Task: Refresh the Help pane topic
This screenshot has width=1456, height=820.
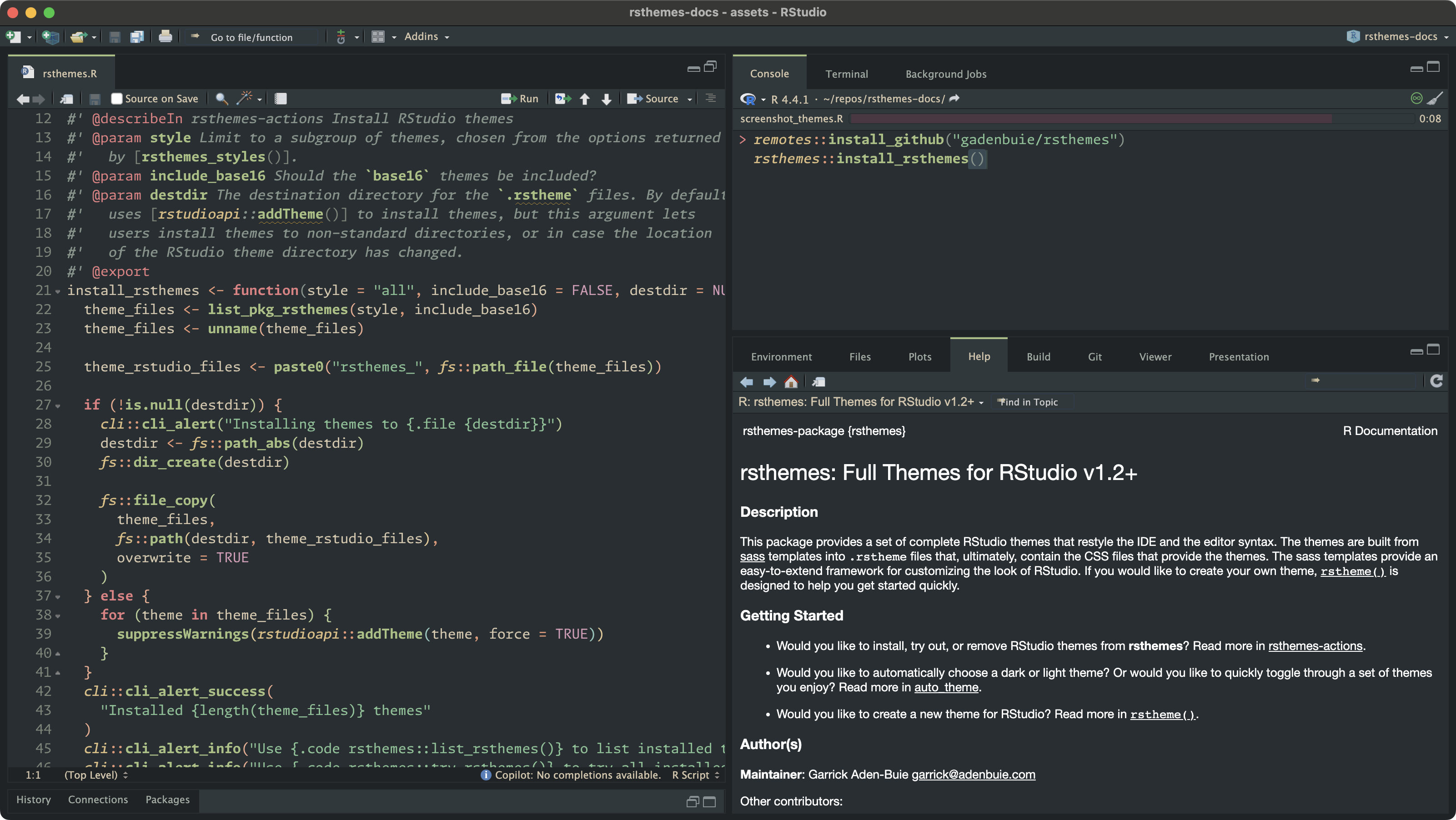Action: tap(1436, 381)
